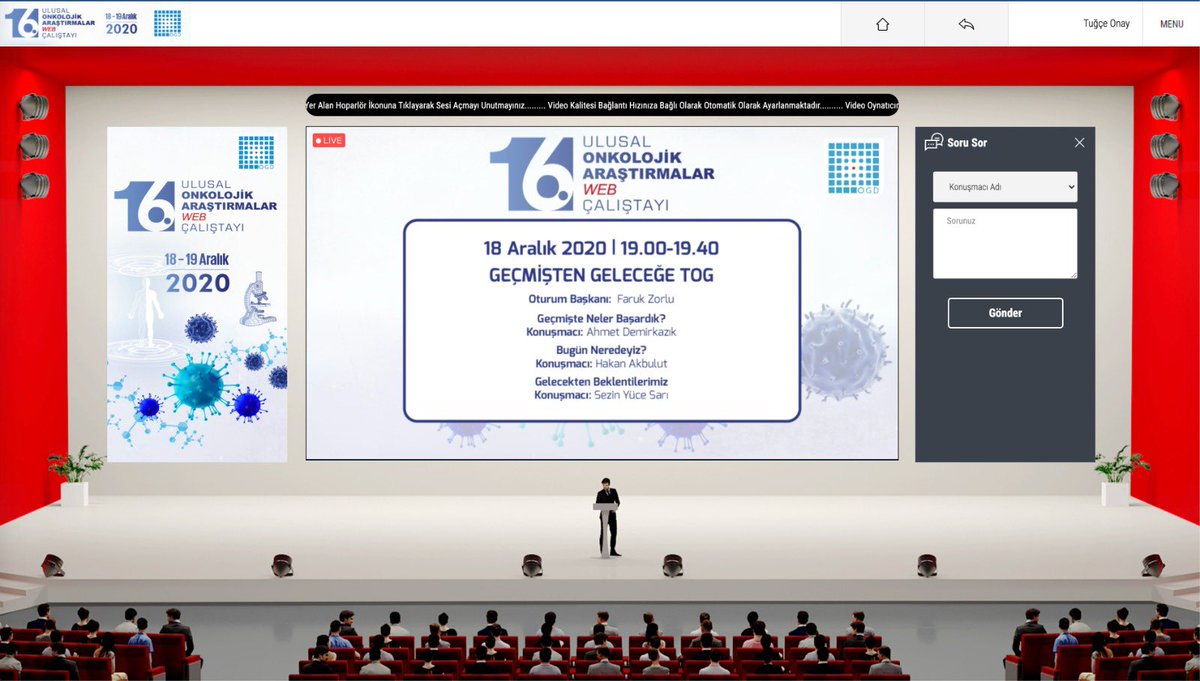
Task: Click the text "Oturum Başkanı: Faruk Zorlu"
Action: point(601,299)
